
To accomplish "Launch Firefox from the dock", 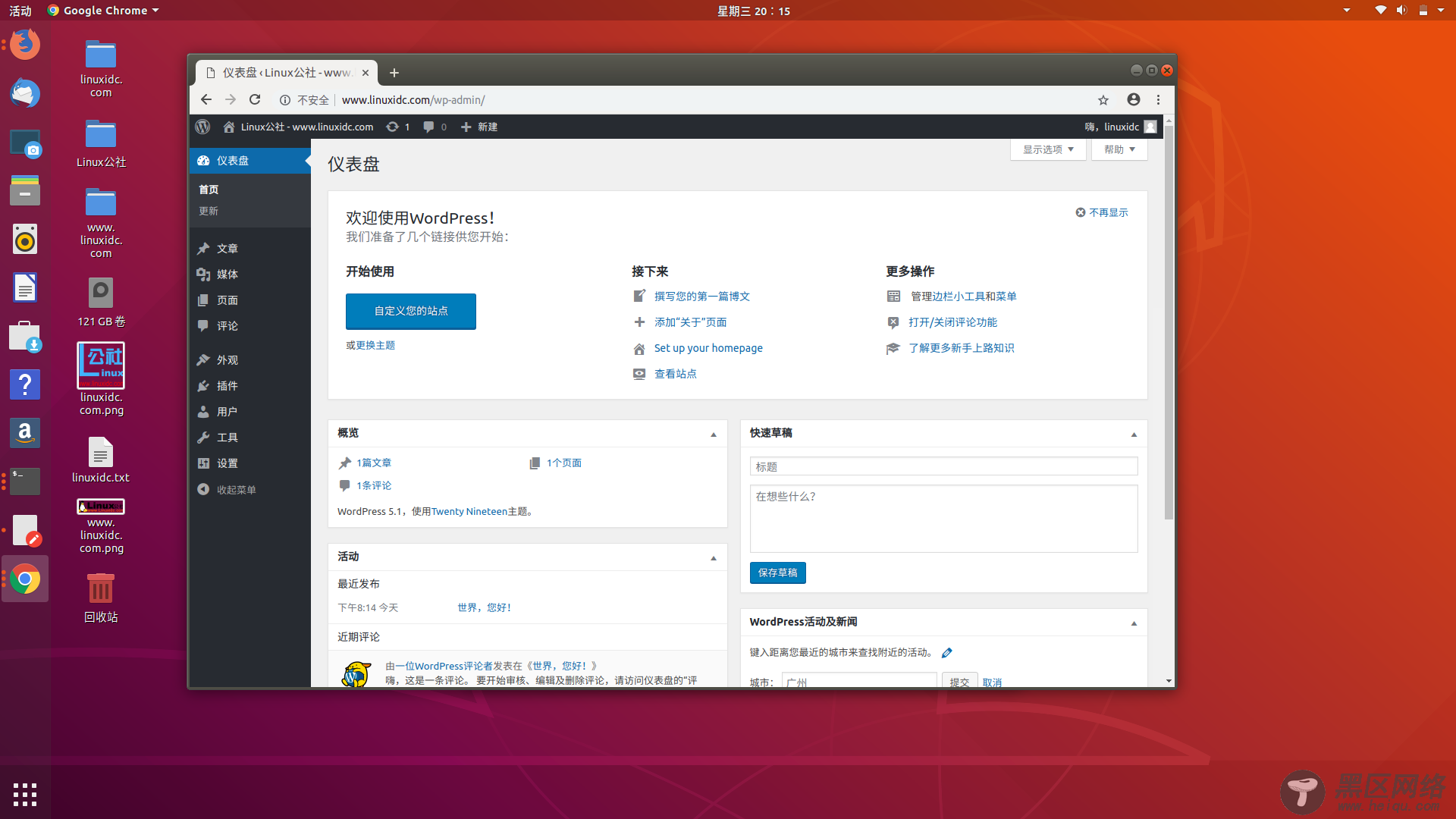I will [25, 44].
